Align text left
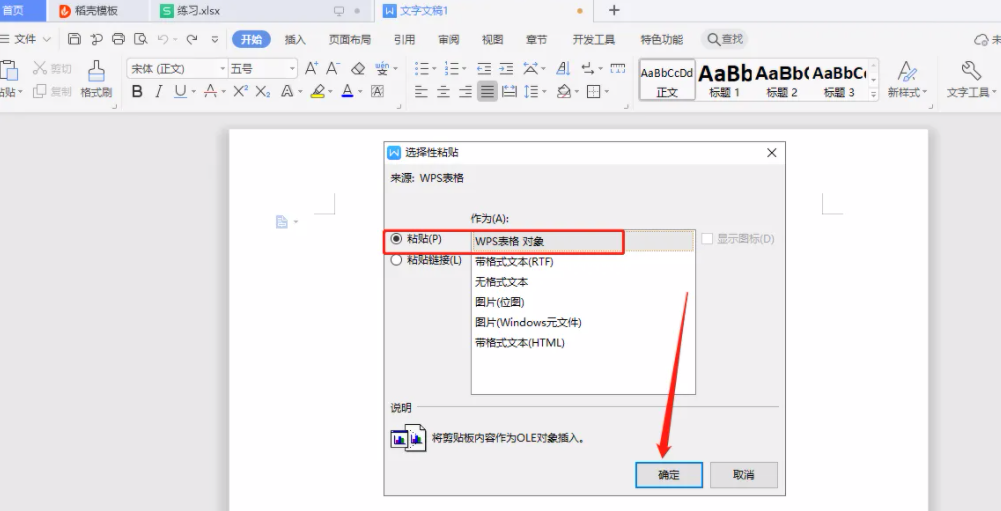Viewport: 1001px width, 511px height. 421,92
